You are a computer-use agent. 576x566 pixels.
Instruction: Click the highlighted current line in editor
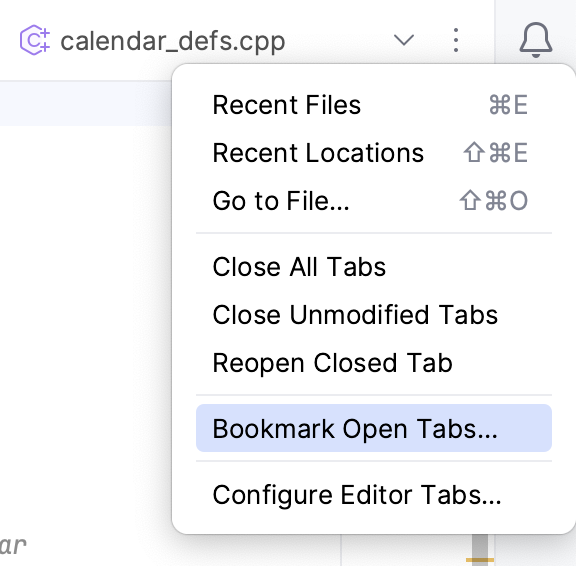pyautogui.click(x=86, y=104)
